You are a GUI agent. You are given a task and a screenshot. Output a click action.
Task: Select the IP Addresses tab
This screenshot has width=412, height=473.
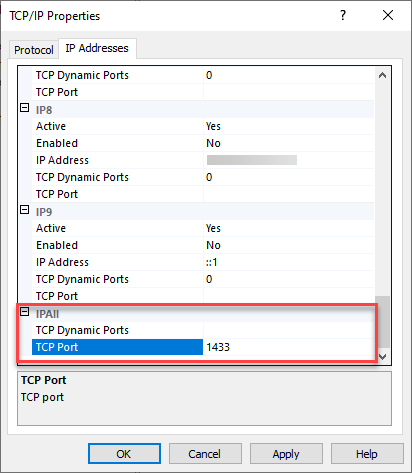97,48
